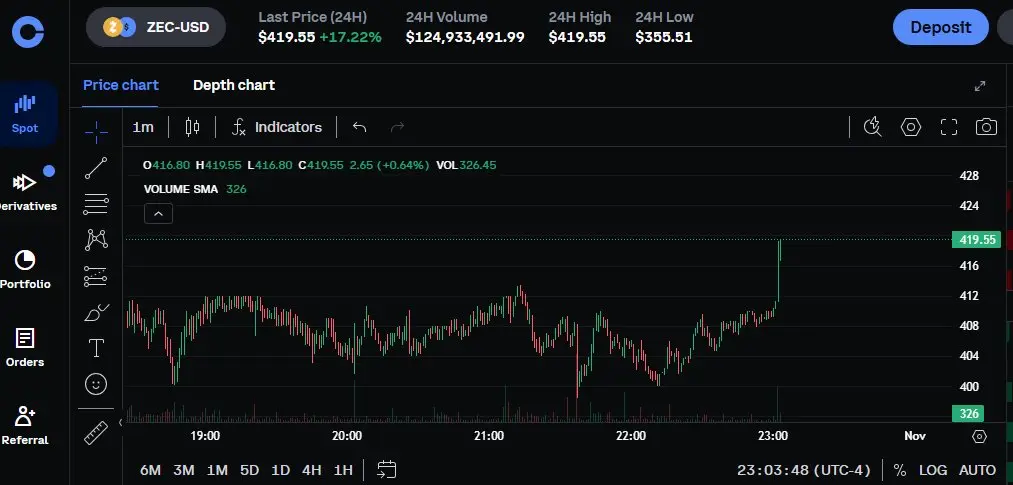Open the candlestick chart style selector
Screen dimensions: 1013x485
tap(192, 127)
